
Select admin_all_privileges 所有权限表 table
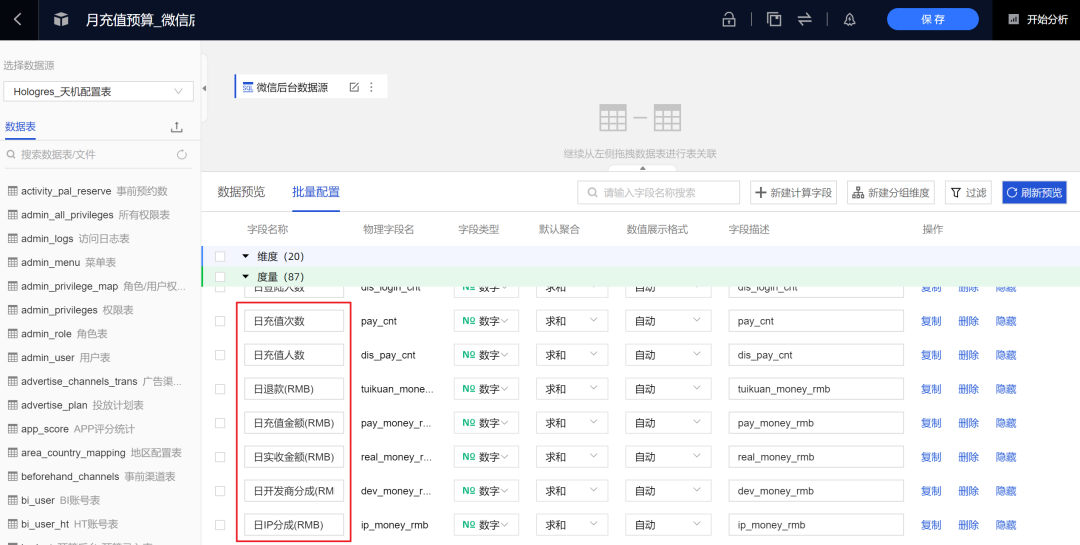89,215
